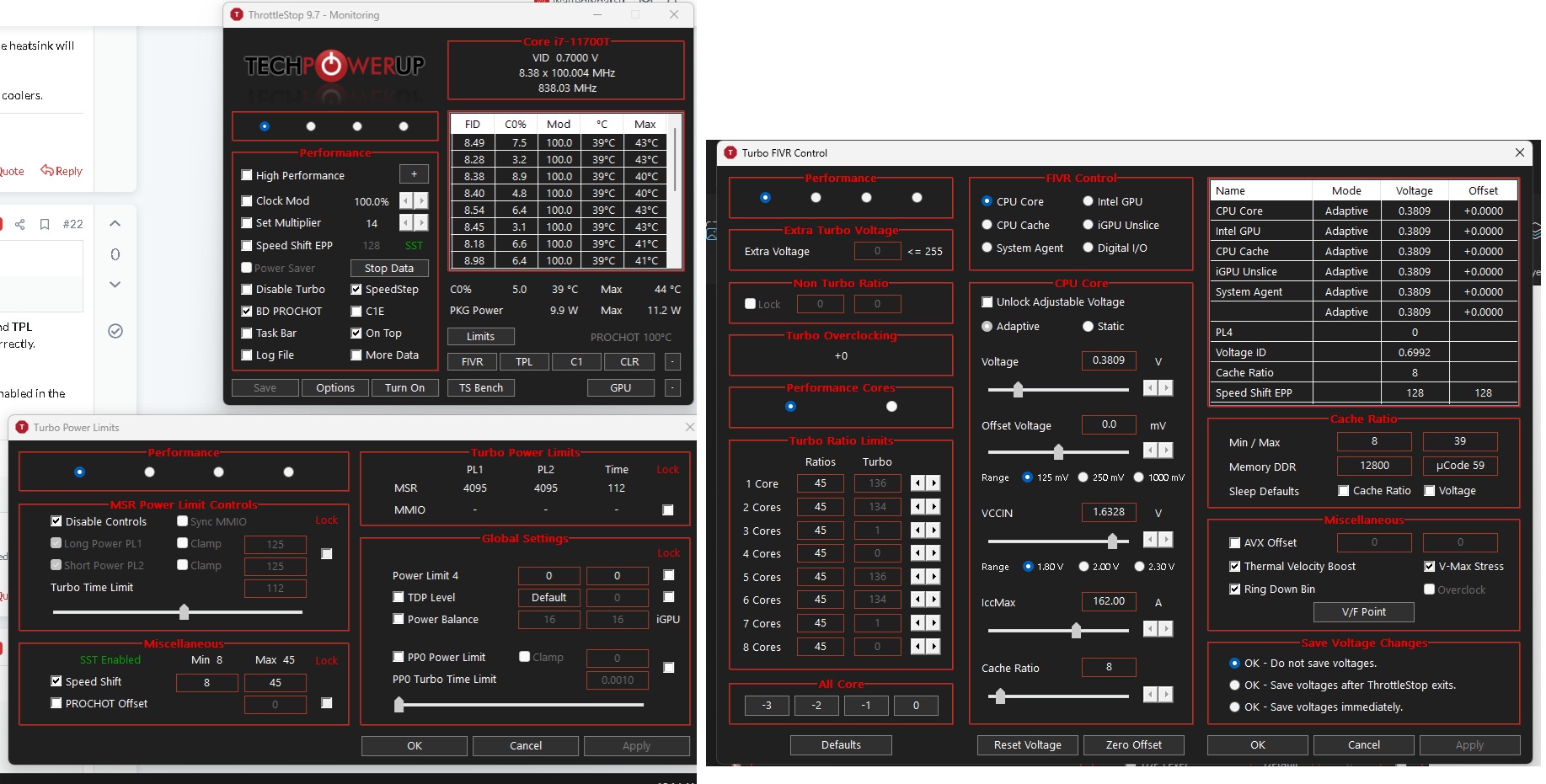The height and width of the screenshot is (784, 1546).
Task: Increase Clock Mod with the right arrow
Action: pos(422,200)
